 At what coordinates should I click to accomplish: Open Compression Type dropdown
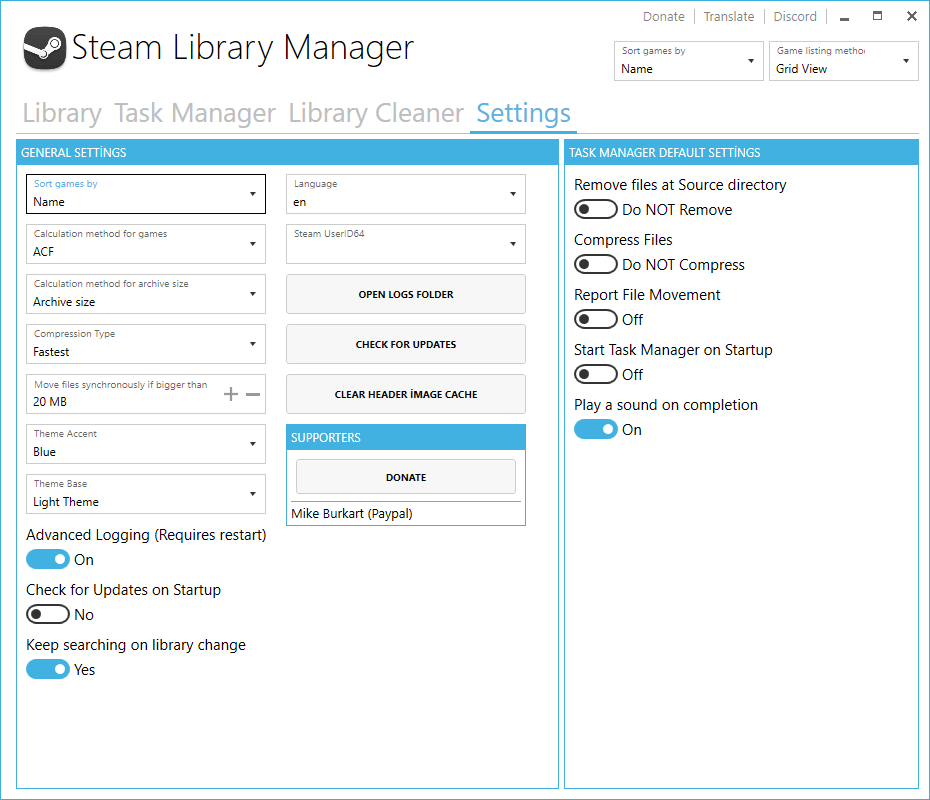[x=146, y=344]
